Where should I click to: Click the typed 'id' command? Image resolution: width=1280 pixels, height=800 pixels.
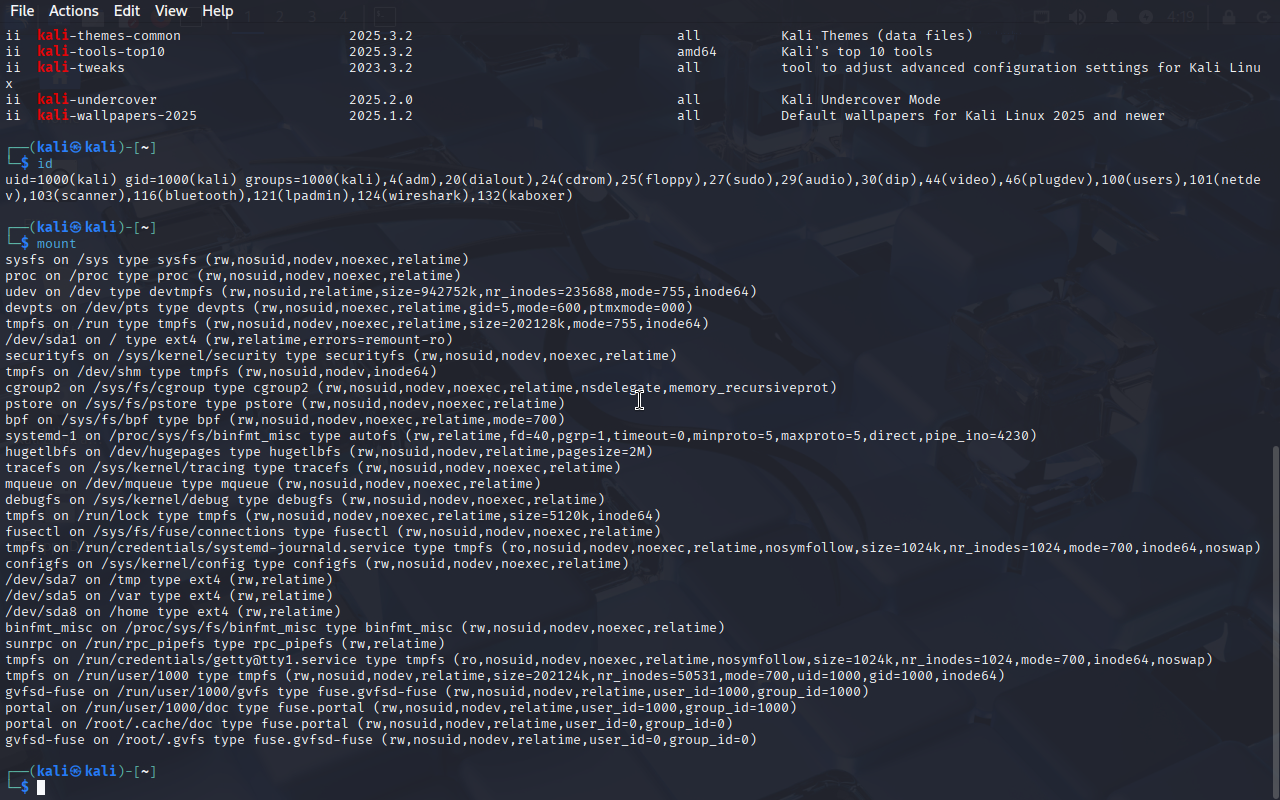point(45,163)
